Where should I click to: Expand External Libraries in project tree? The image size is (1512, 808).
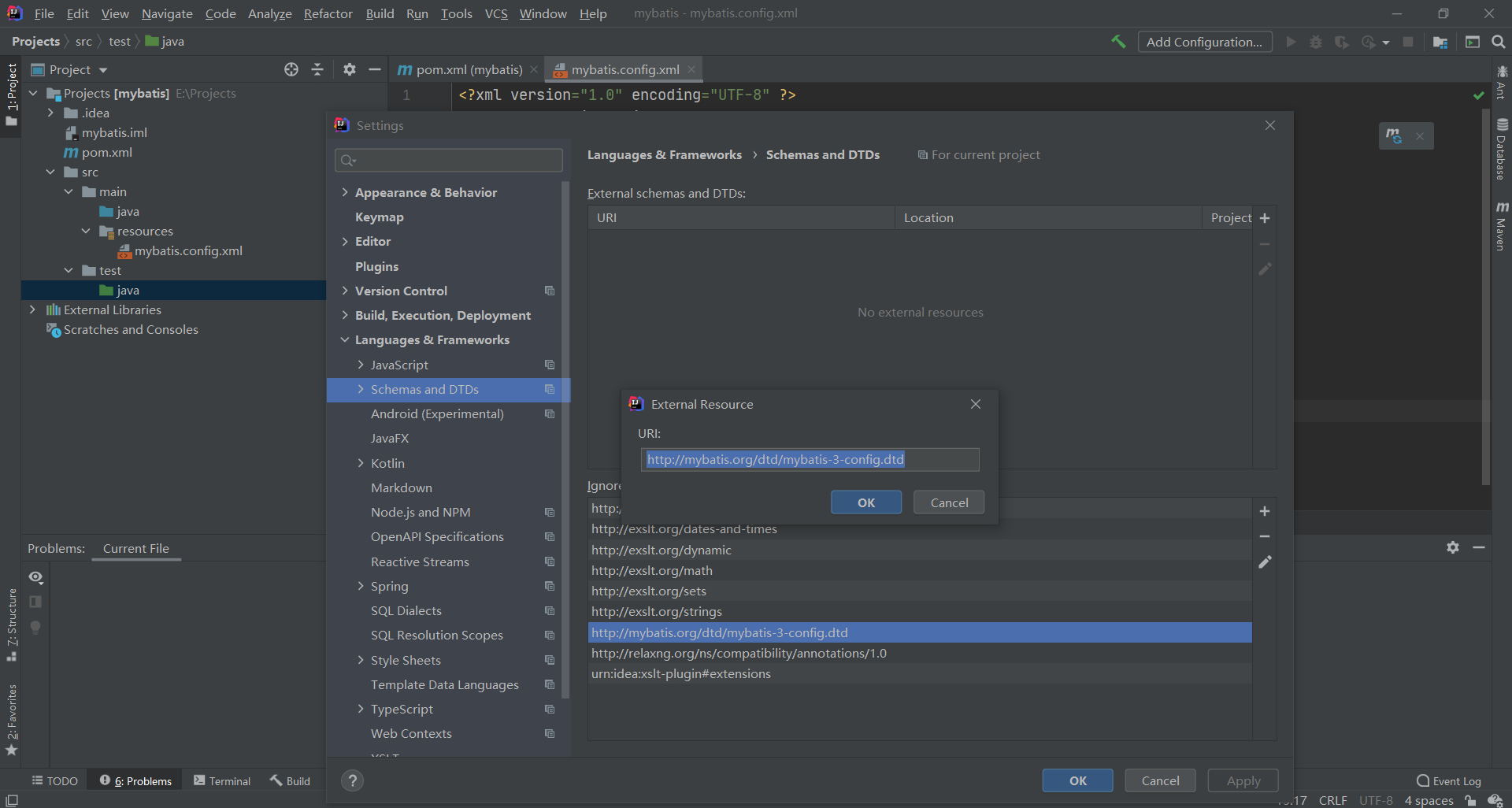tap(32, 309)
